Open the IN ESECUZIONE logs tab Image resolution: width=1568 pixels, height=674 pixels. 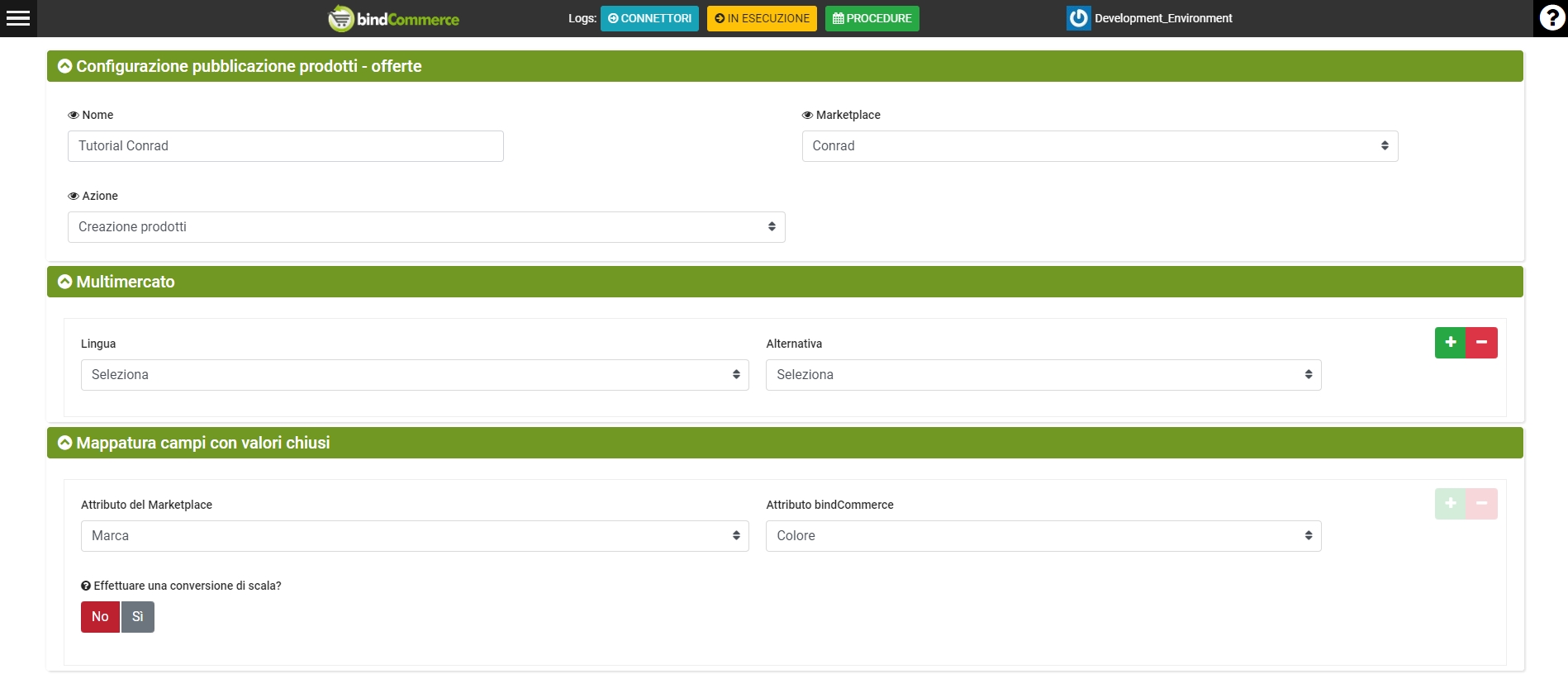tap(762, 18)
